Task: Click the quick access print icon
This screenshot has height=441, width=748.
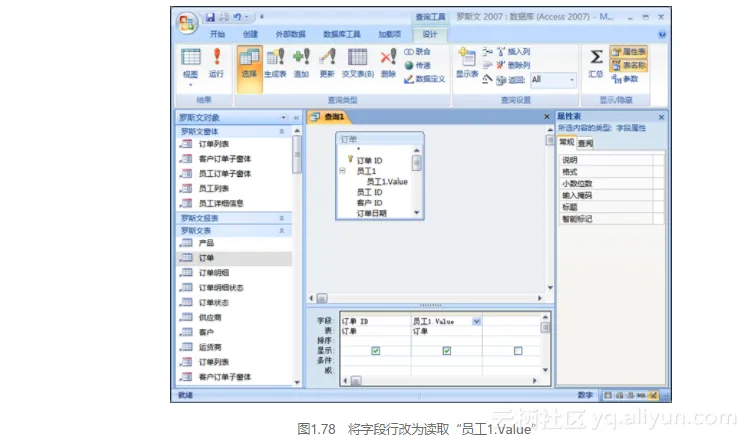Action: coord(224,17)
